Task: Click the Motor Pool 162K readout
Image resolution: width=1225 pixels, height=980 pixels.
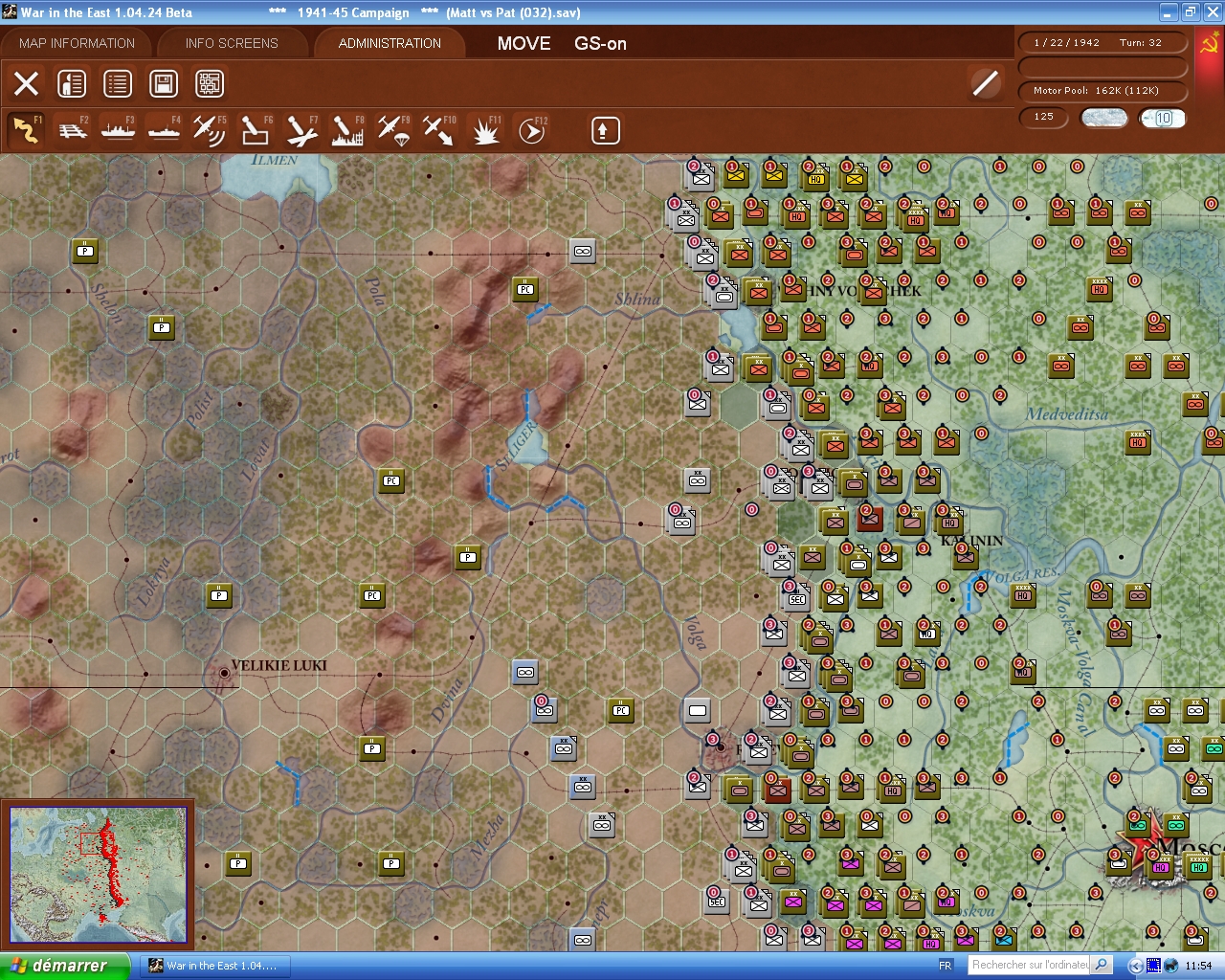Action: 1102,91
